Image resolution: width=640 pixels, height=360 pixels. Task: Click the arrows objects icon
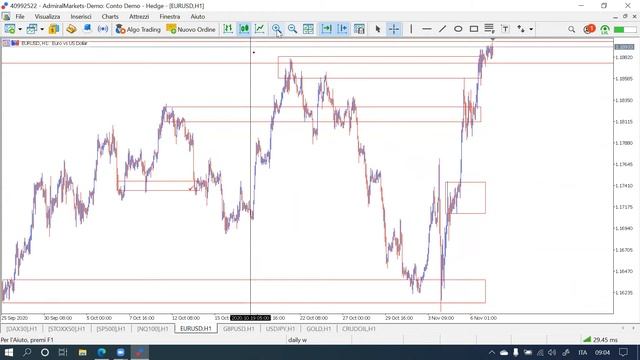pyautogui.click(x=521, y=29)
